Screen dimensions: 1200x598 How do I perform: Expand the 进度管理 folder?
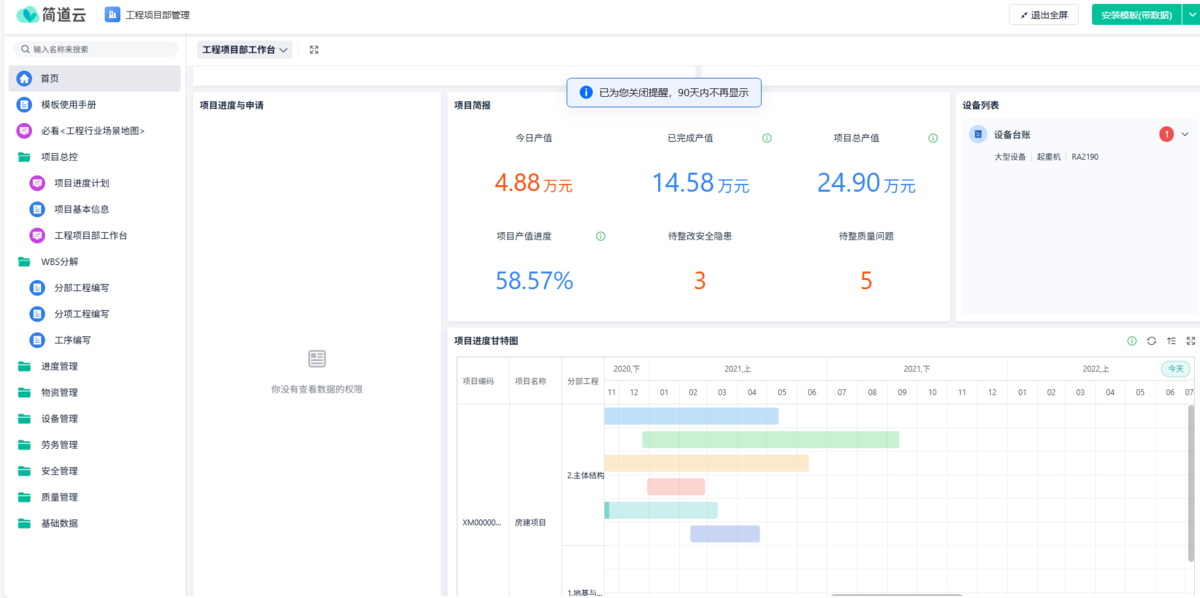pyautogui.click(x=59, y=366)
